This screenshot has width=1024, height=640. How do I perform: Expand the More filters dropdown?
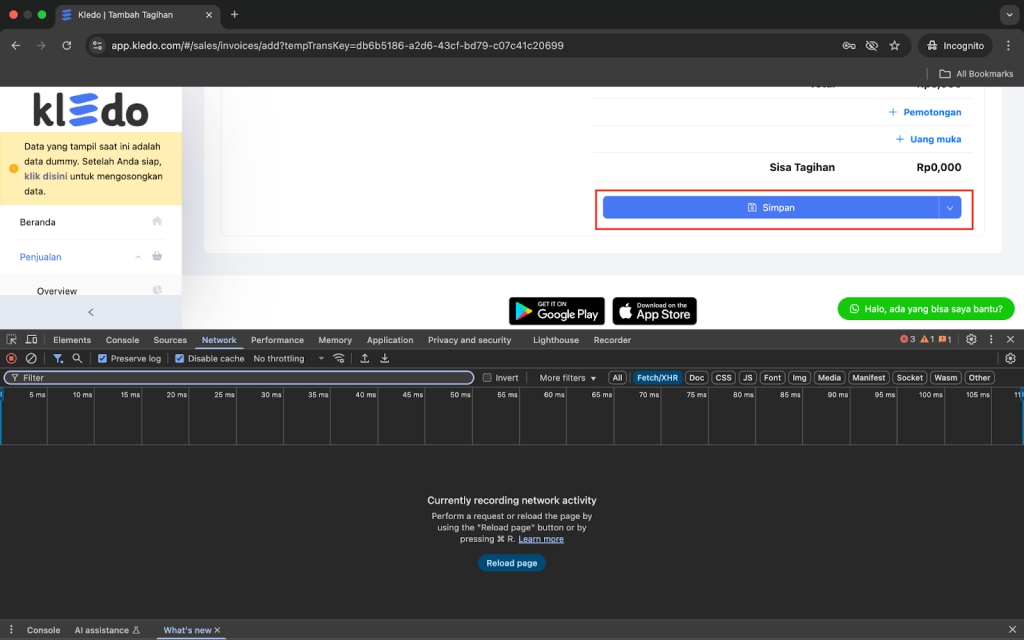tap(567, 378)
